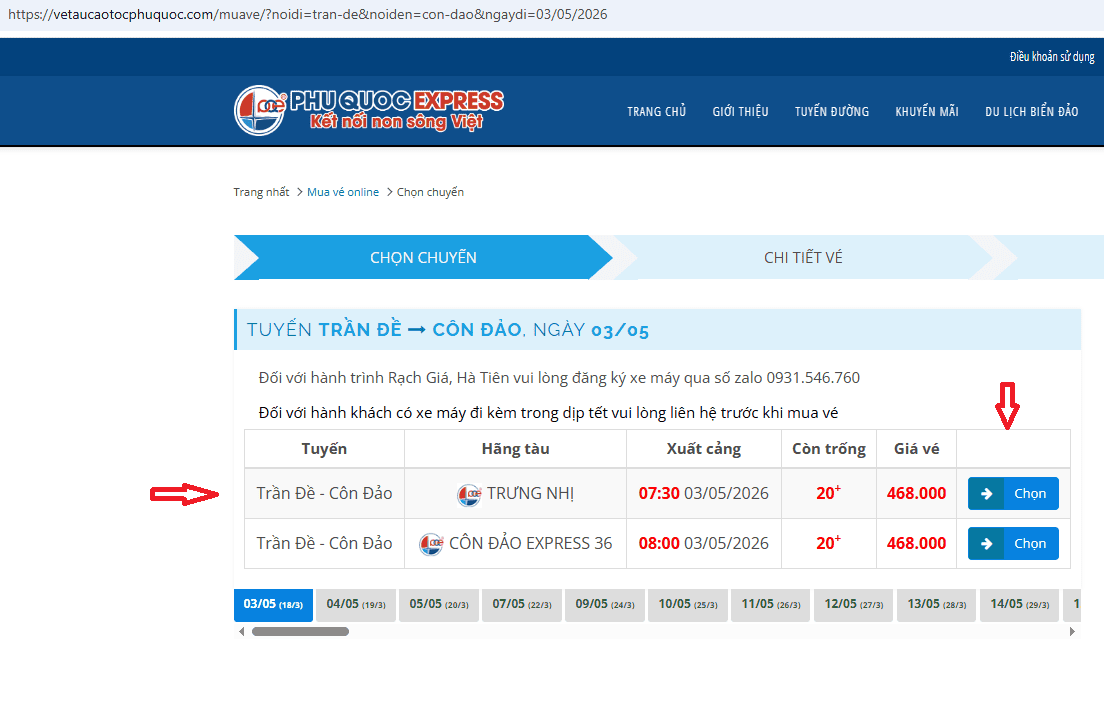Open the Giới thiệu menu item
The image size is (1104, 725).
(x=740, y=111)
